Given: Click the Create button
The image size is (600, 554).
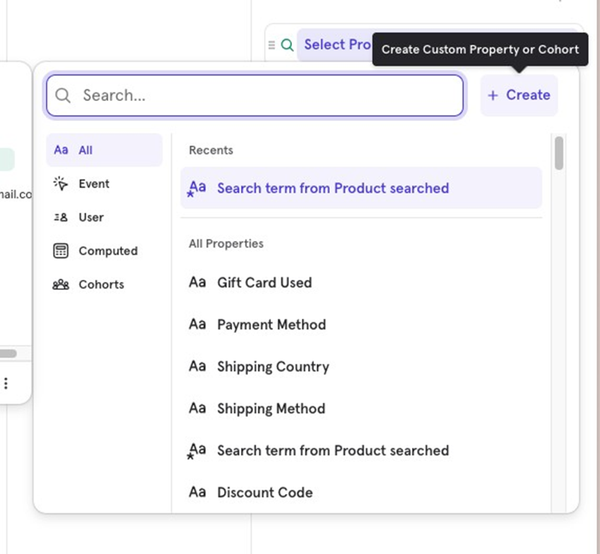Looking at the screenshot, I should (518, 95).
